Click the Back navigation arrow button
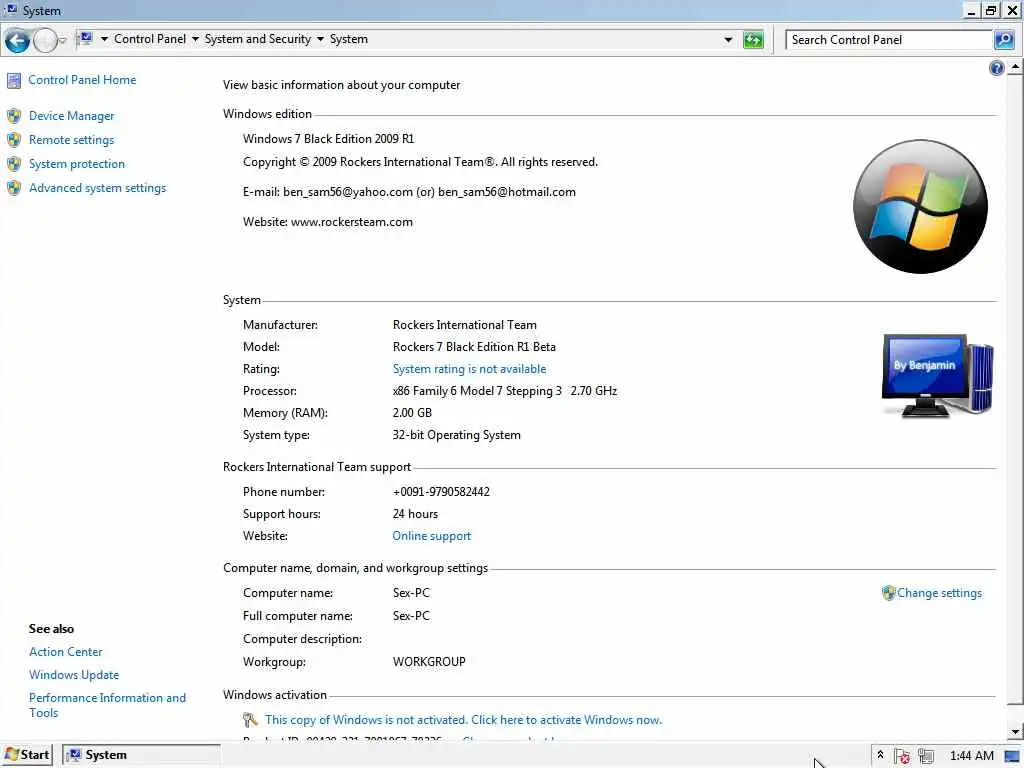 tap(18, 41)
